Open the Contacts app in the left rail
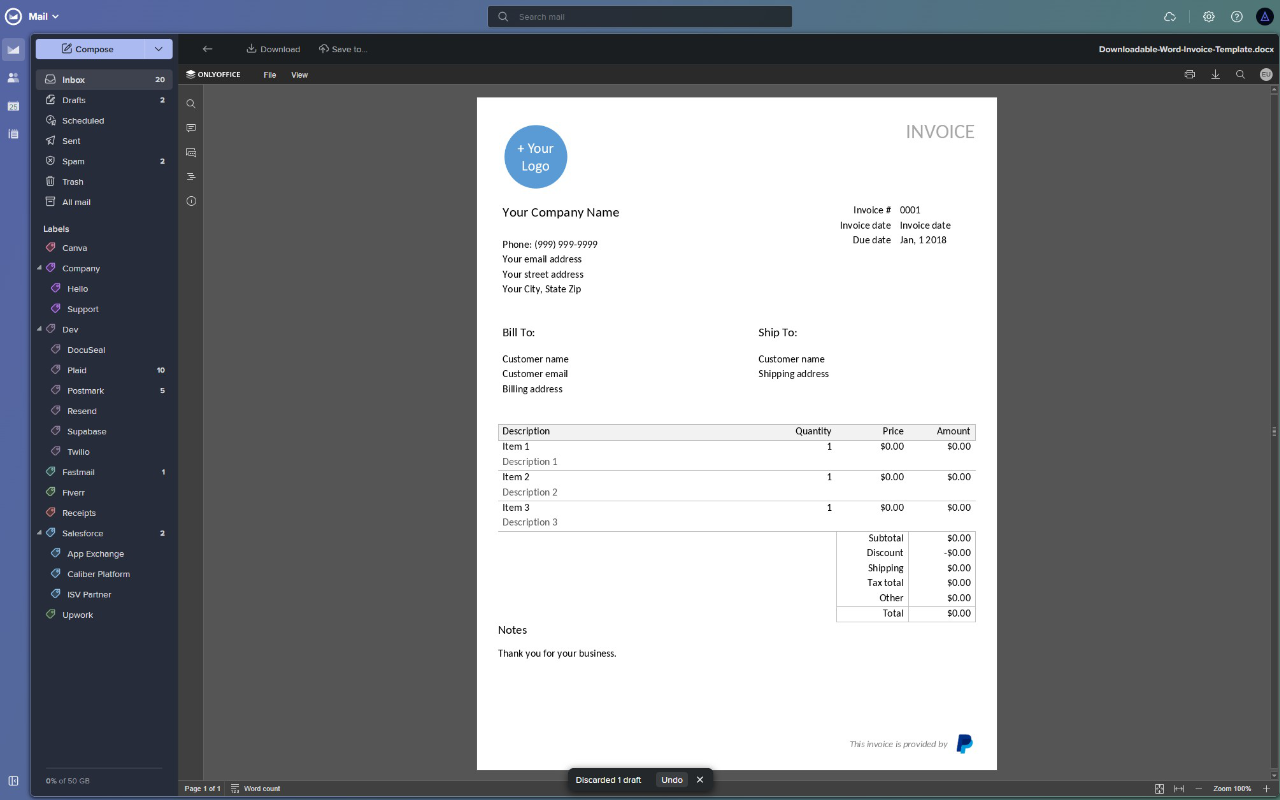Viewport: 1280px width, 800px height. tap(13, 78)
